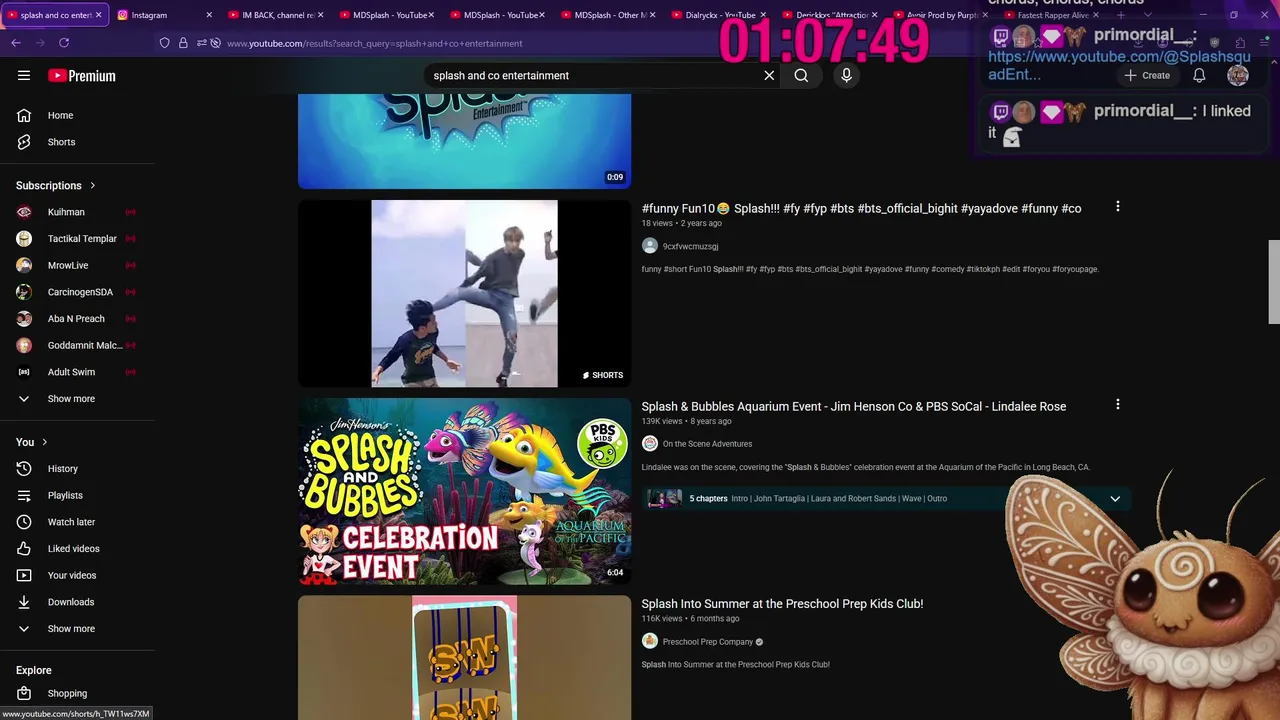Screen dimensions: 1280x720
Task: Open the Preschool Prep Company channel avatar
Action: click(x=650, y=642)
